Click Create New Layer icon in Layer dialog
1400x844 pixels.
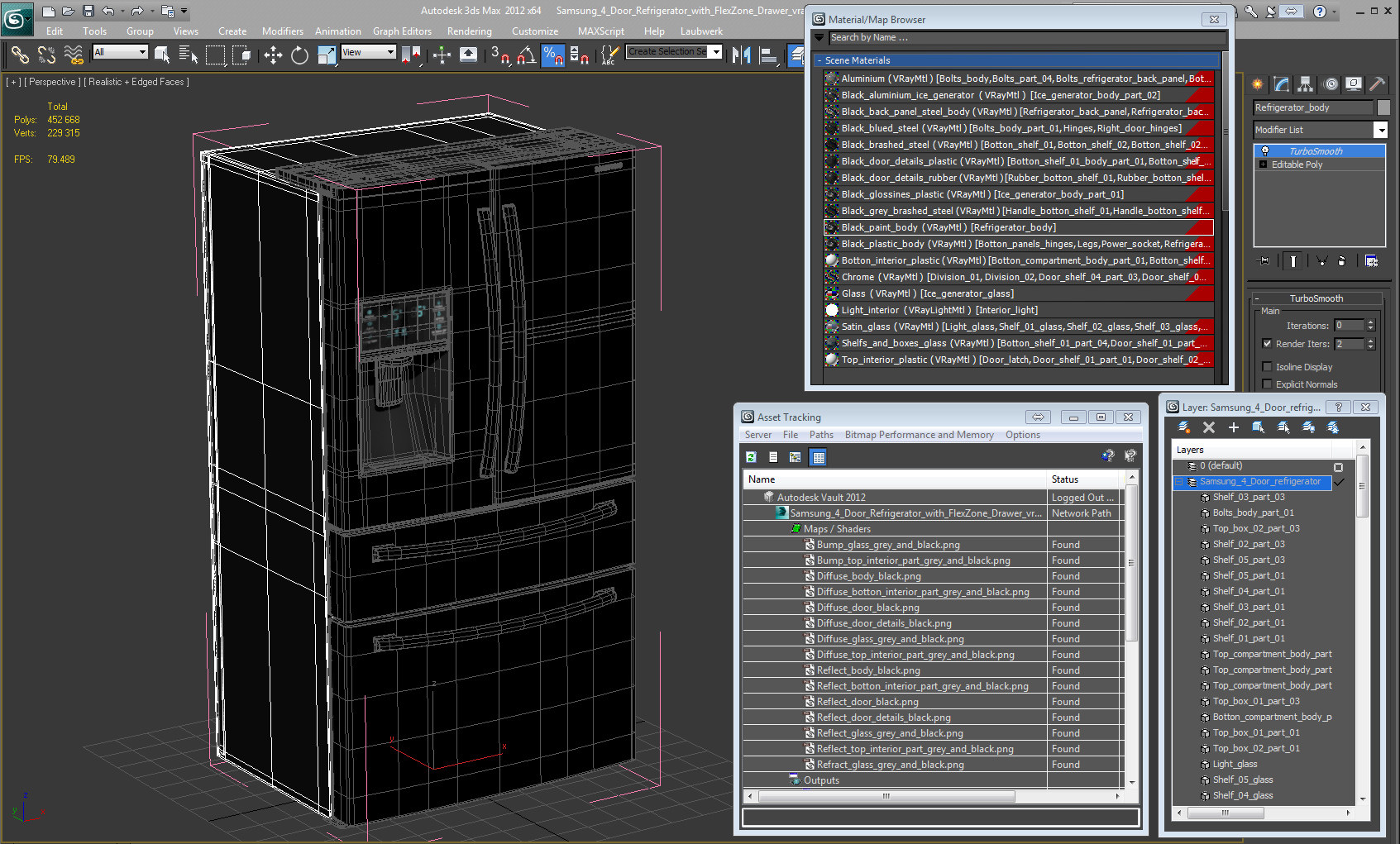click(1184, 427)
